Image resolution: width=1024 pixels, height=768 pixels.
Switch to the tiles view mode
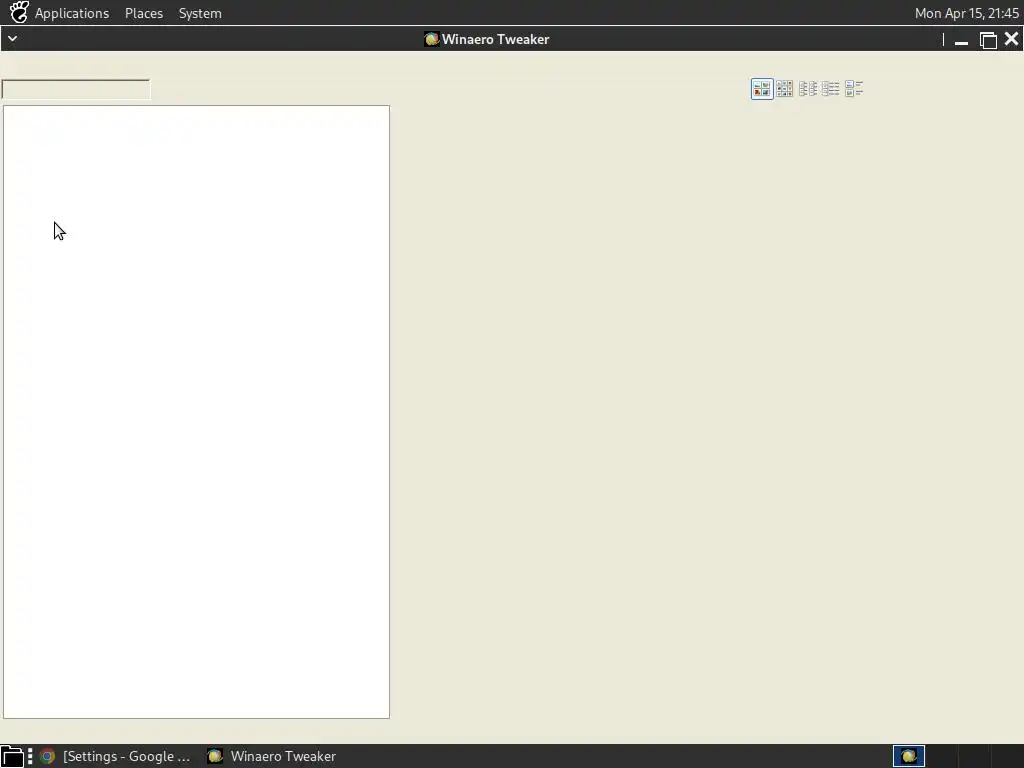[854, 89]
